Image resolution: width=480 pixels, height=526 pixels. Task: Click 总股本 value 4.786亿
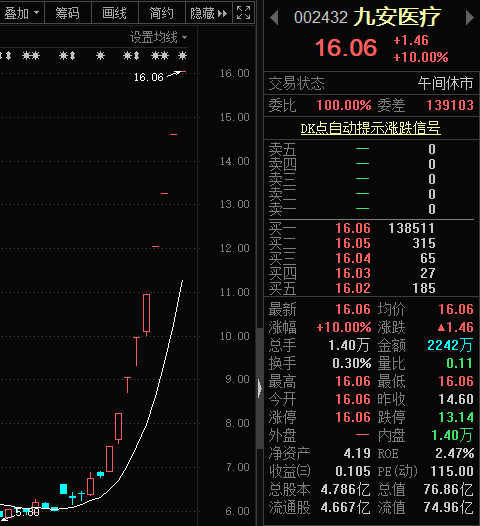tap(345, 489)
